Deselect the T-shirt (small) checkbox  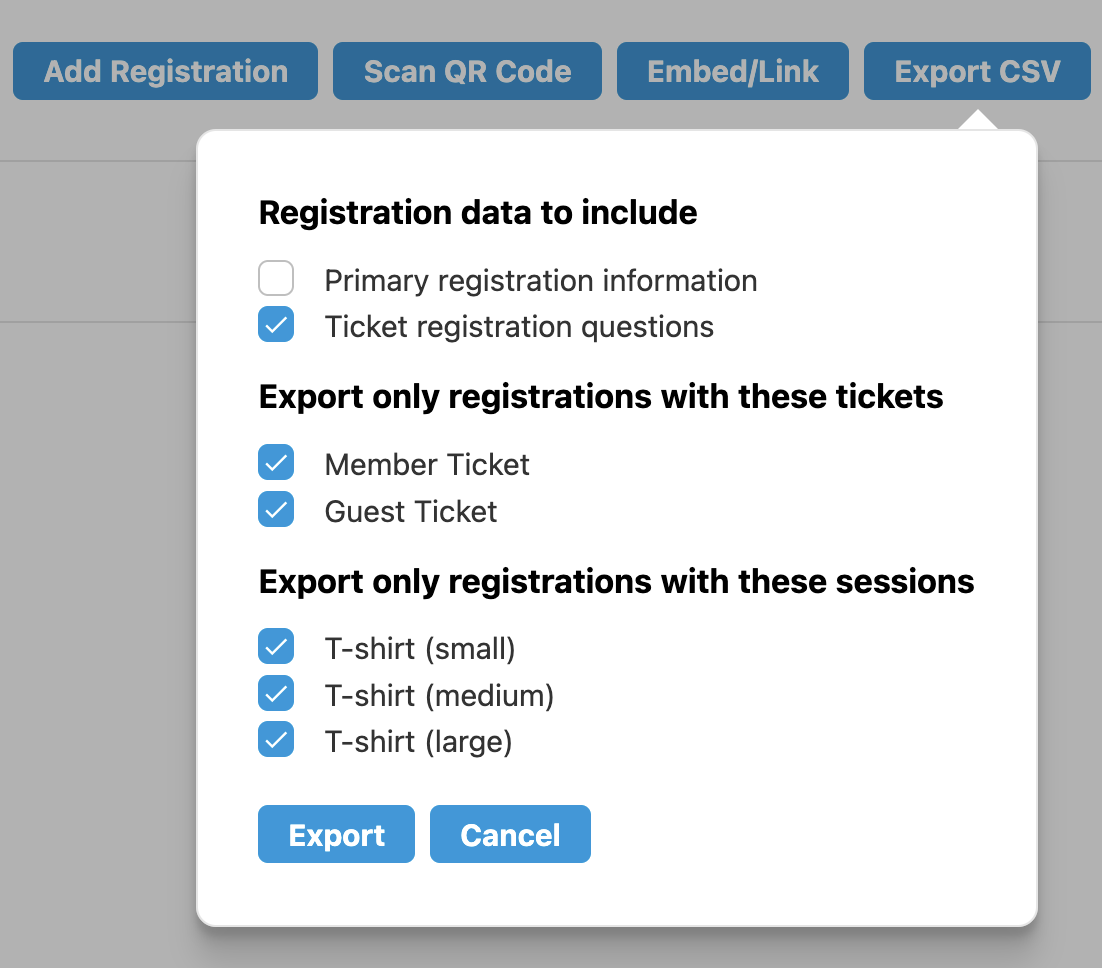[276, 646]
